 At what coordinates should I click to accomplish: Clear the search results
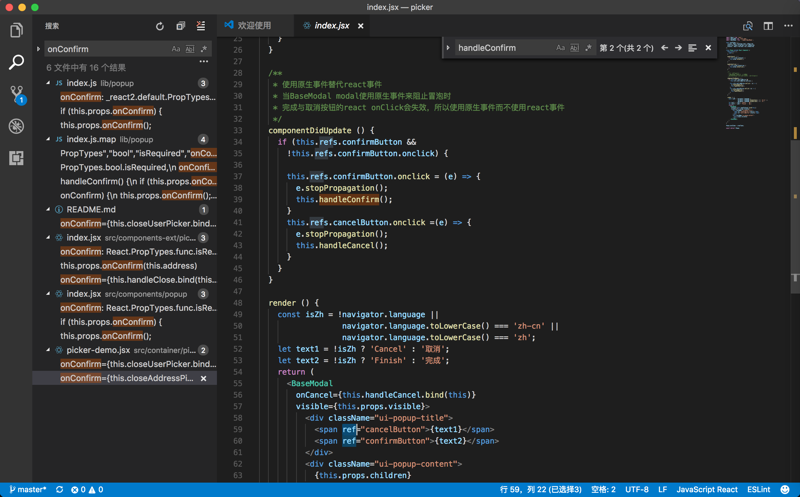point(201,26)
